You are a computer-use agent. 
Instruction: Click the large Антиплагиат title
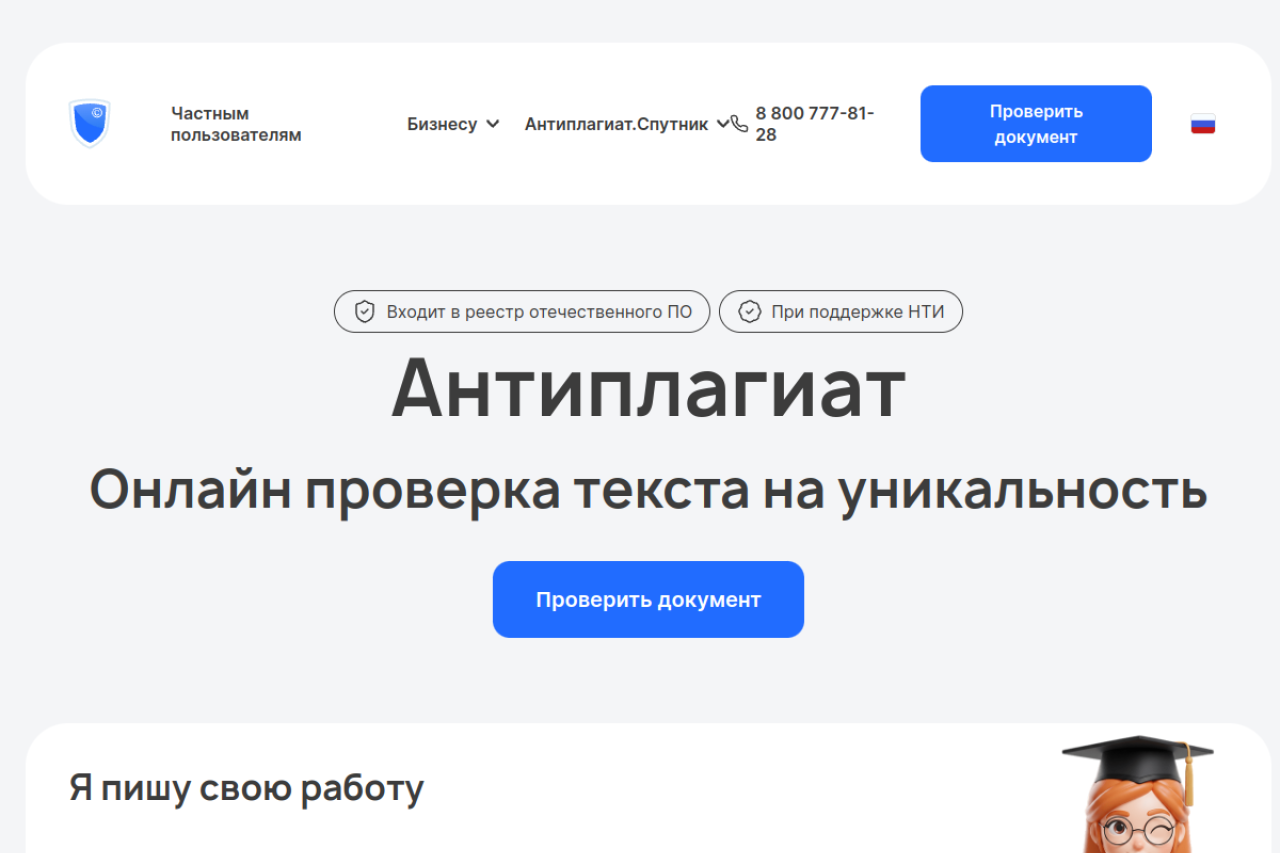[x=648, y=387]
